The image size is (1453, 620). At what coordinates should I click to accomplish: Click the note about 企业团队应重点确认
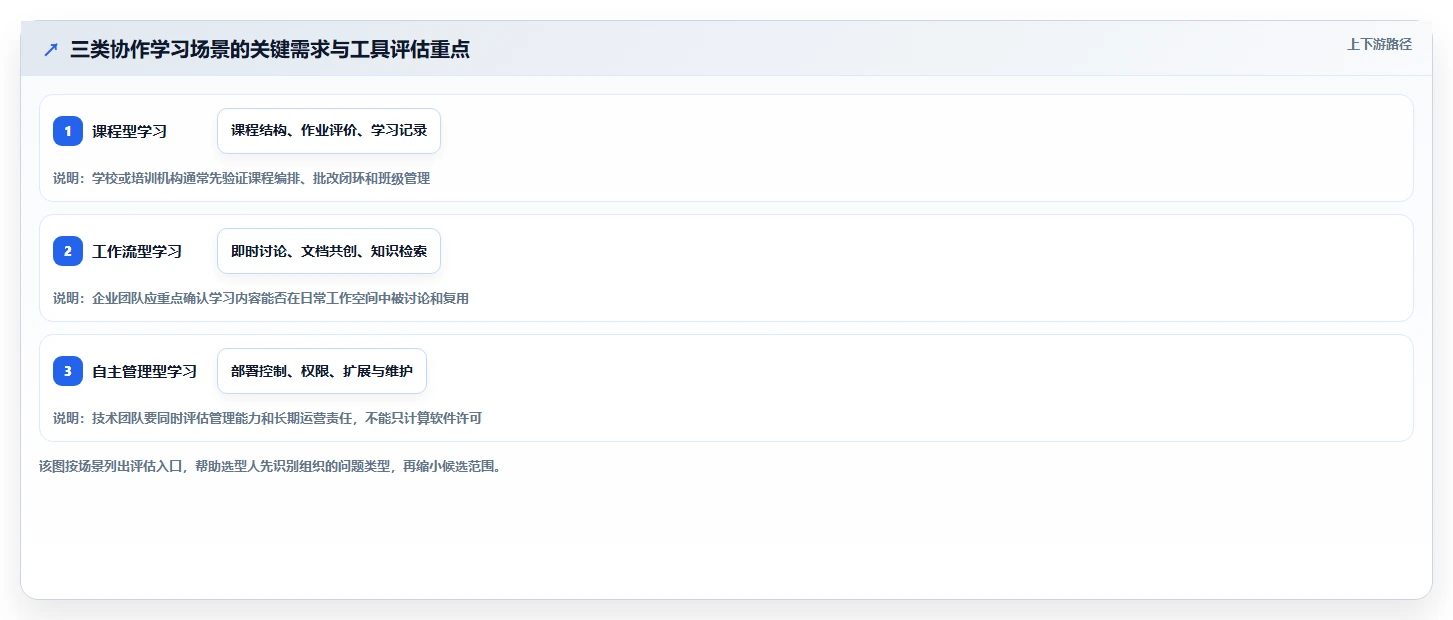tap(261, 298)
